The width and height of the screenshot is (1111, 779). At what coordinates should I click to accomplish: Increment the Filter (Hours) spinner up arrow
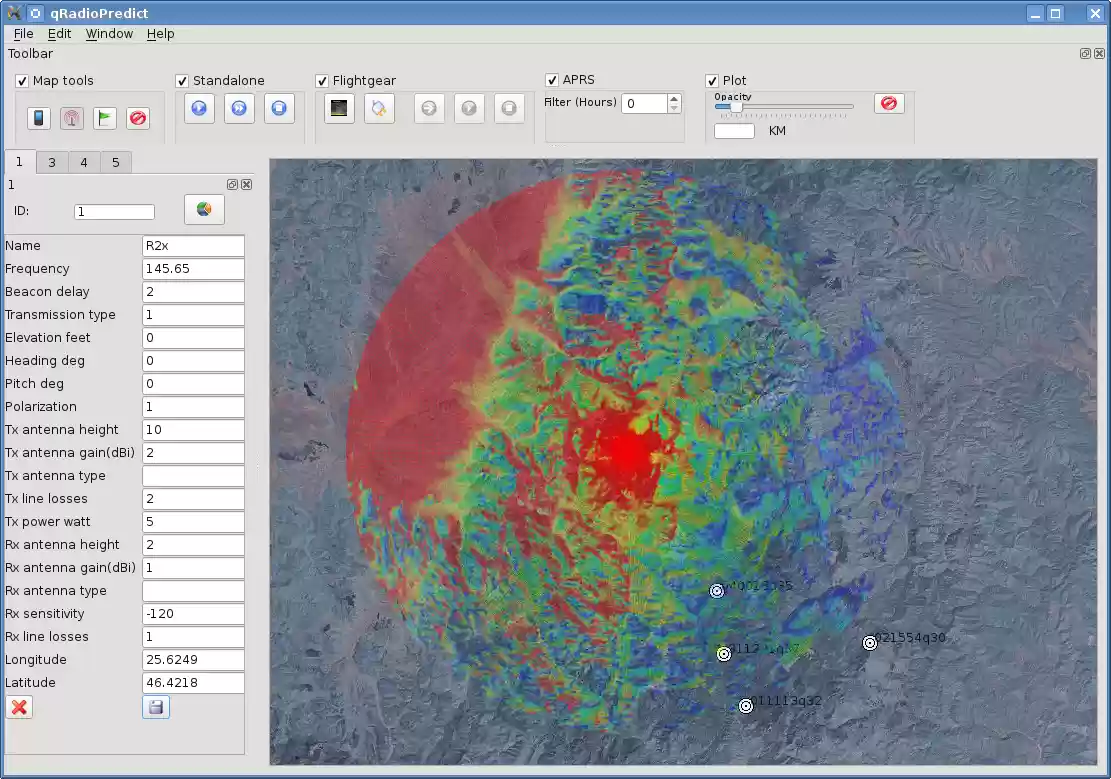(673, 98)
